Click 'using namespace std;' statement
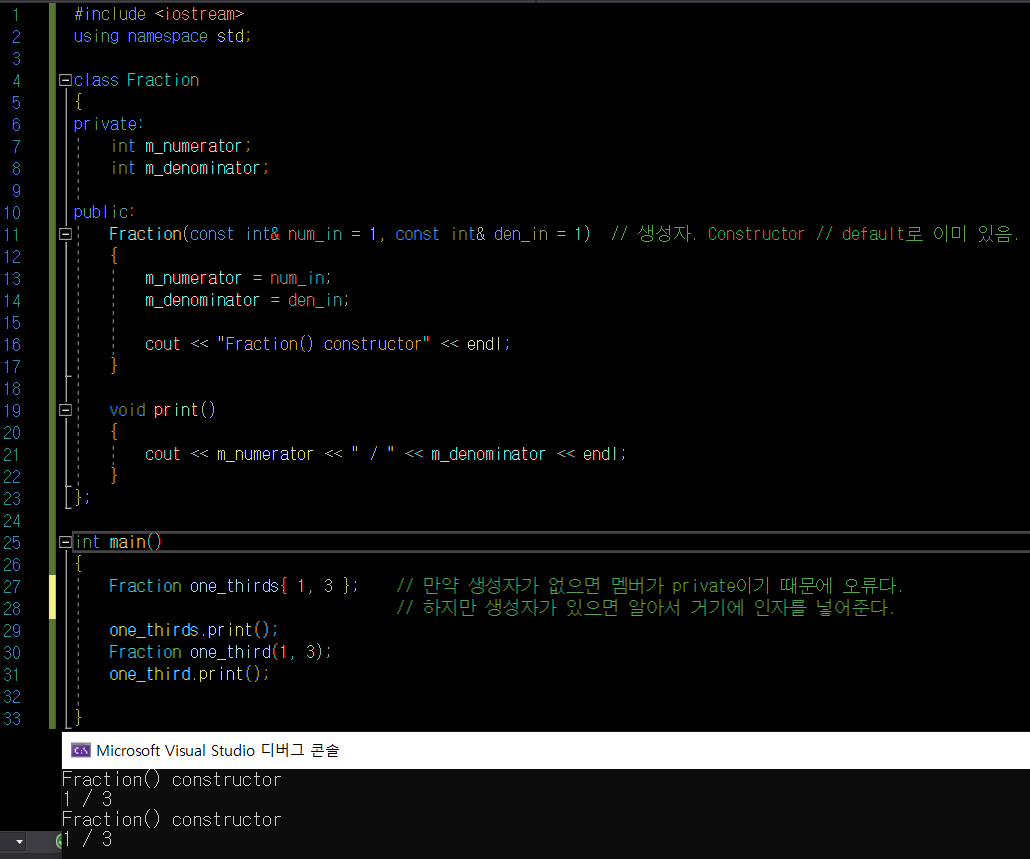Viewport: 1030px width, 859px height. click(162, 36)
